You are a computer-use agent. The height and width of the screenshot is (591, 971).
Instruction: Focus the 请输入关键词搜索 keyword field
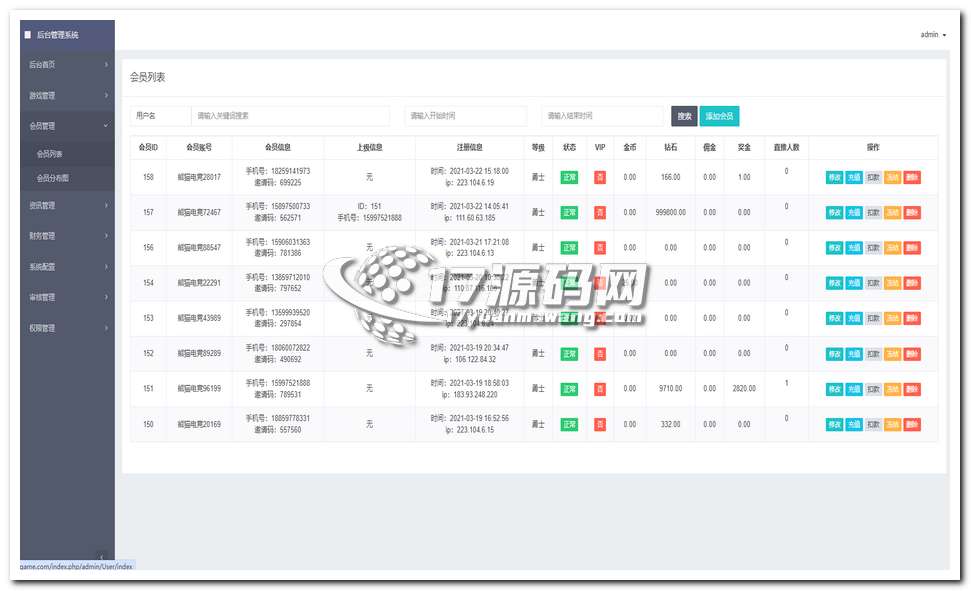pyautogui.click(x=290, y=116)
